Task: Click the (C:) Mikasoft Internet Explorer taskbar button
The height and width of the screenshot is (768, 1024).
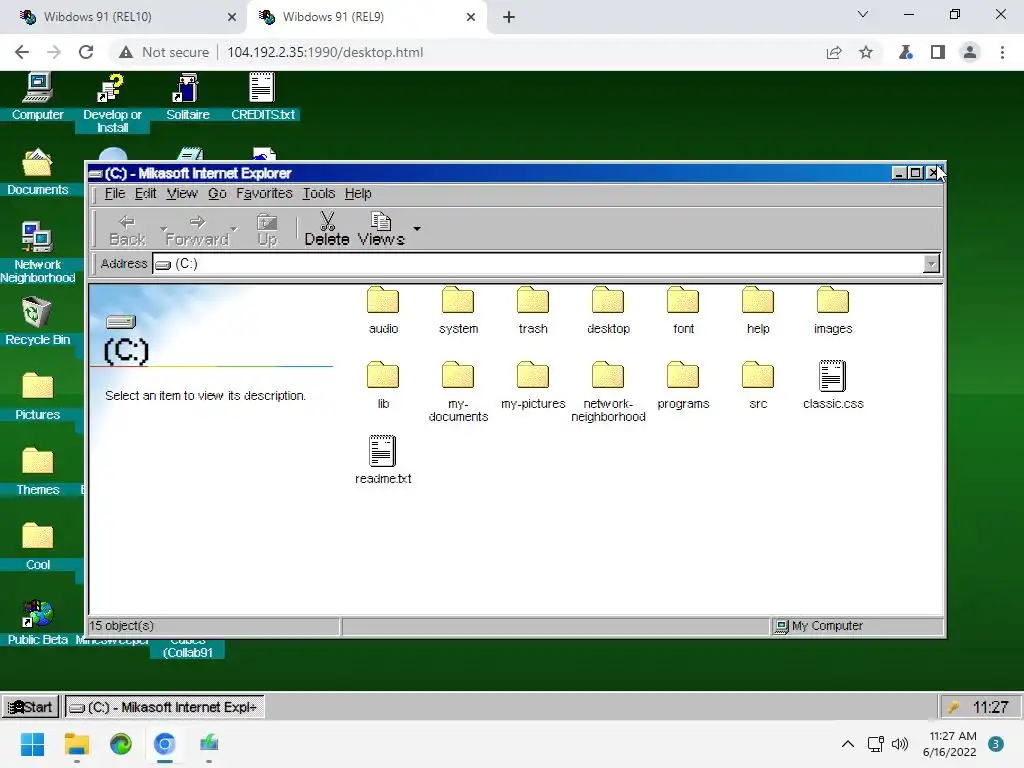Action: click(165, 707)
